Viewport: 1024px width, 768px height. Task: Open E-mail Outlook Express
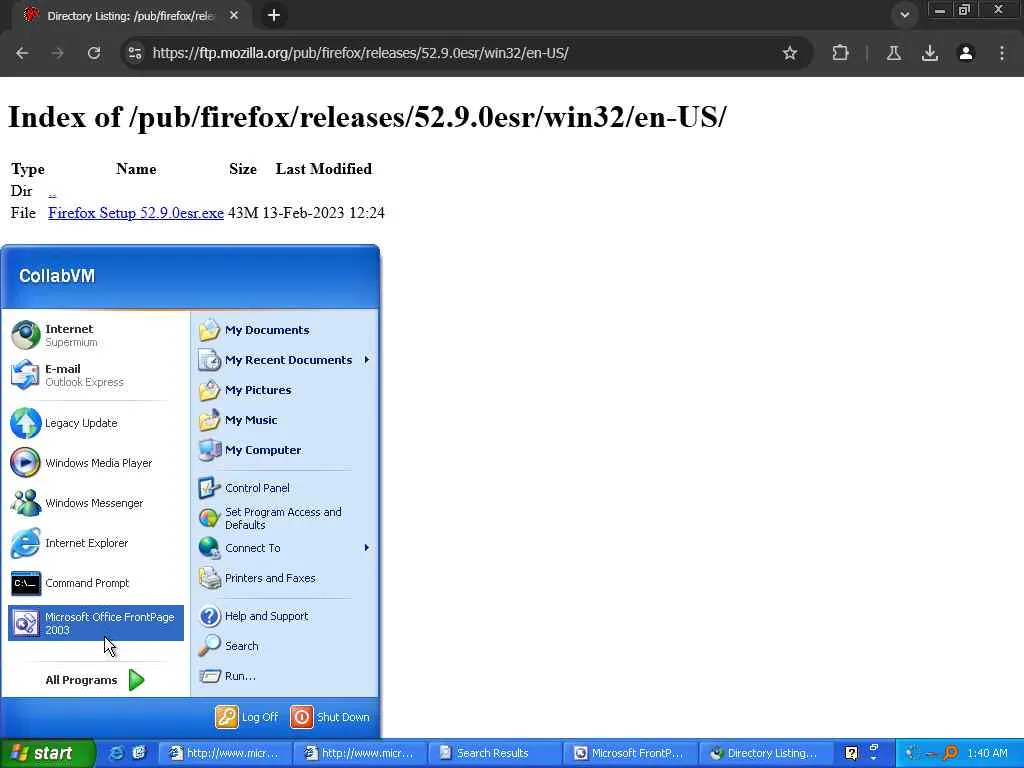click(96, 375)
